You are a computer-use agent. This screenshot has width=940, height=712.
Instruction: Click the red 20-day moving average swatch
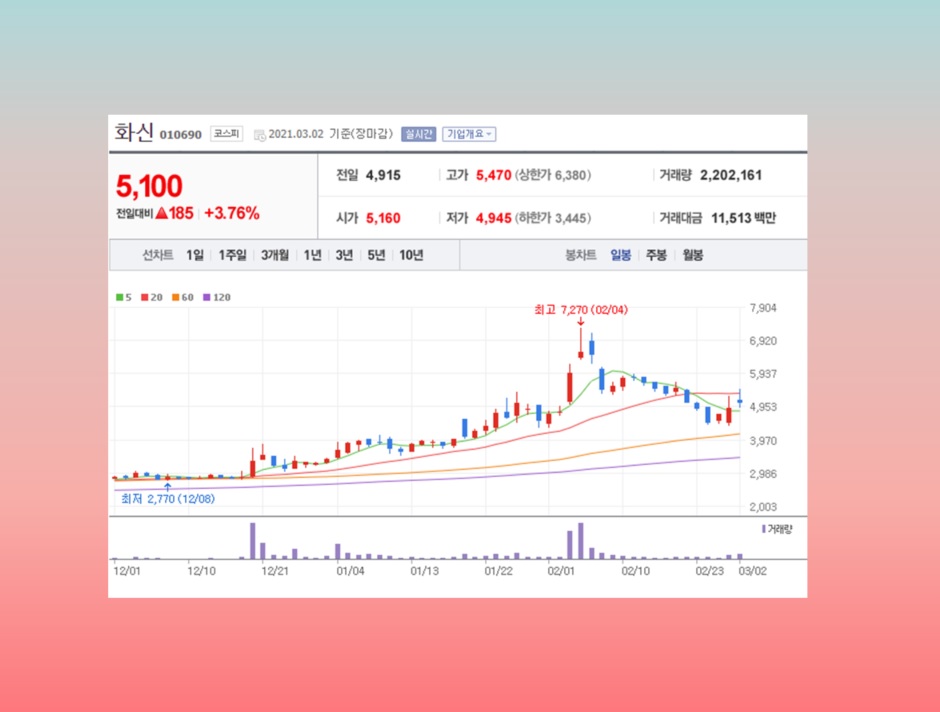pos(144,297)
